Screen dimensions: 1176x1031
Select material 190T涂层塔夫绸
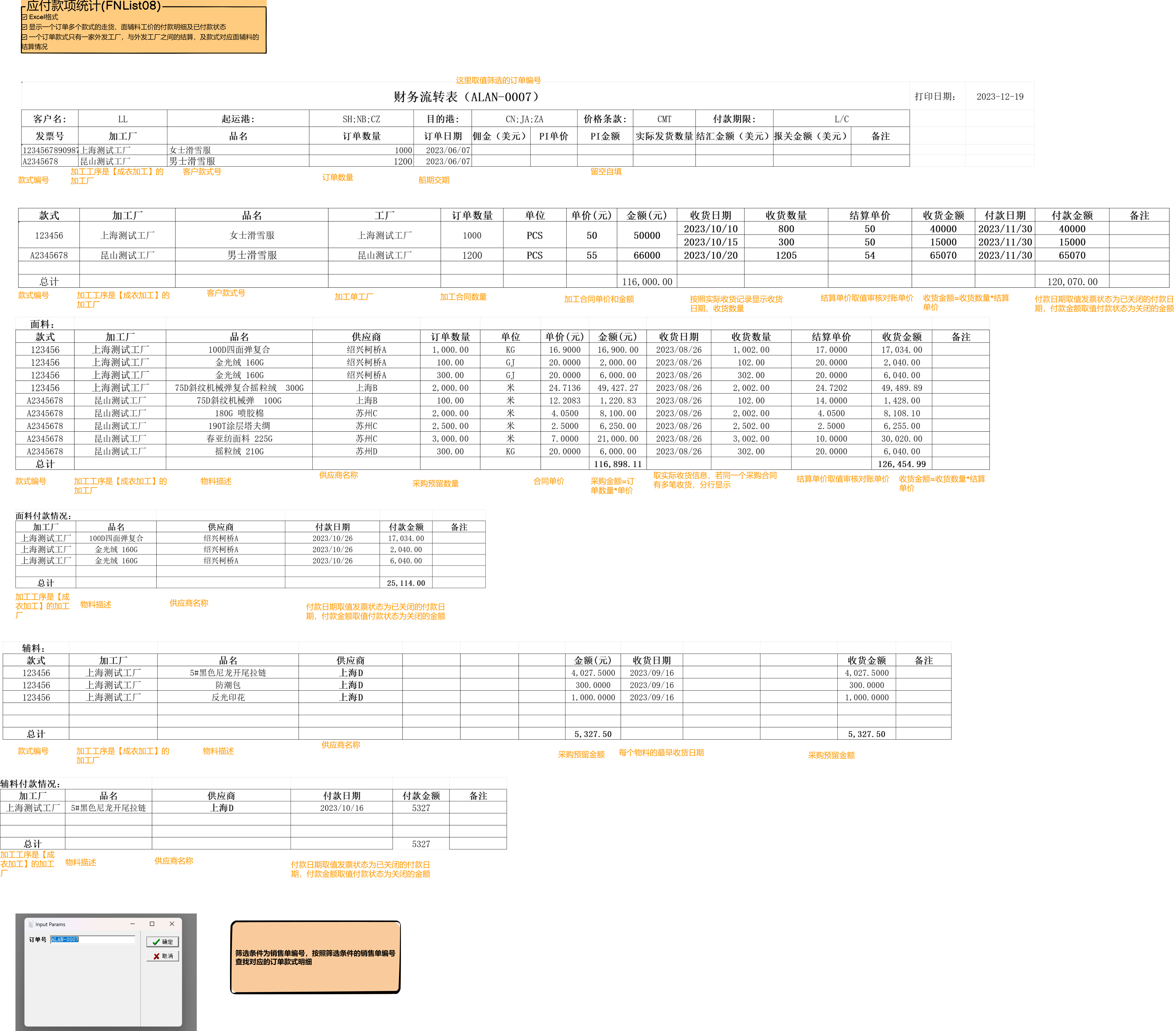239,426
